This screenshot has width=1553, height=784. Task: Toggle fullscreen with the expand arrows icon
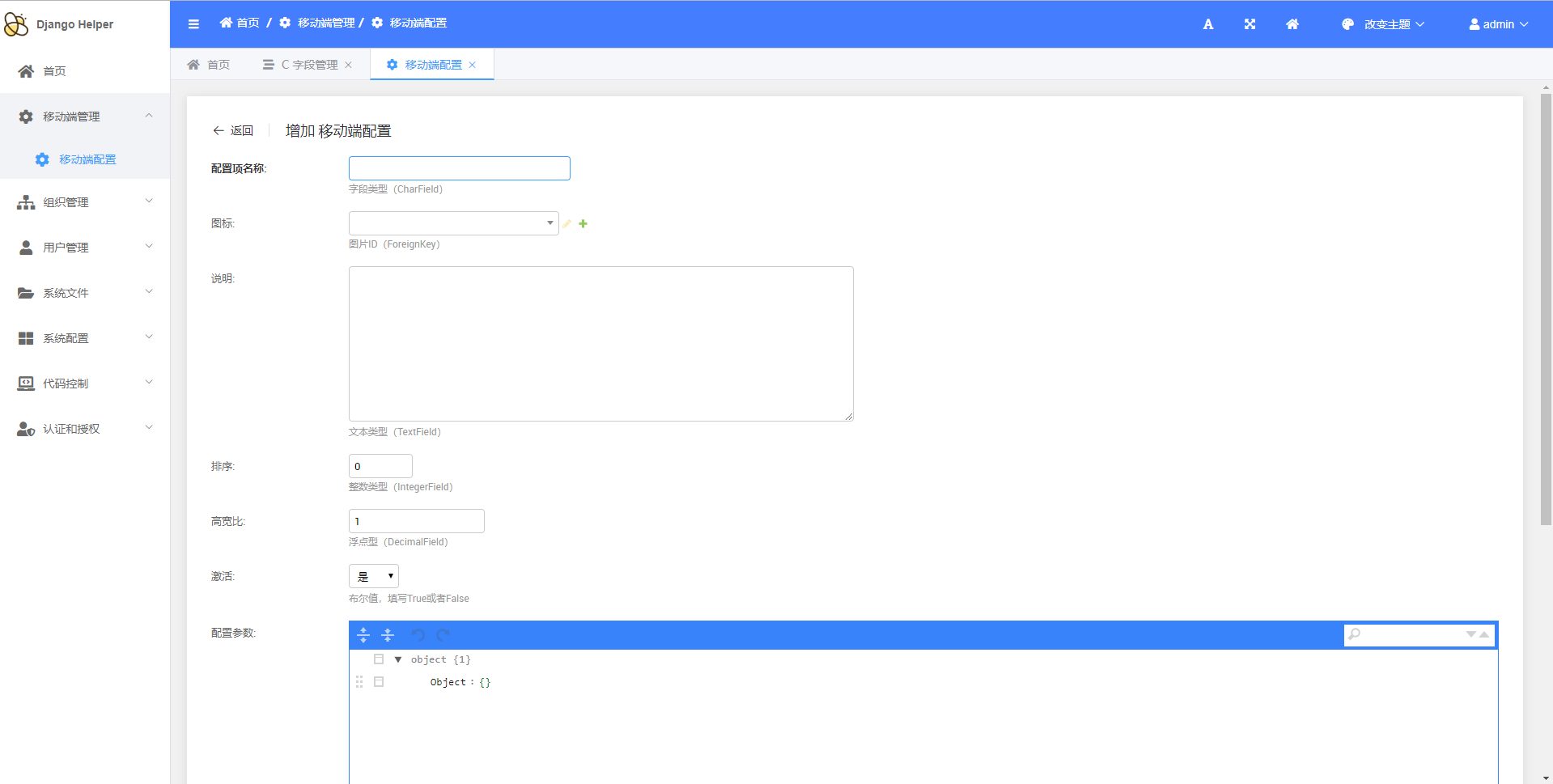pyautogui.click(x=1250, y=24)
